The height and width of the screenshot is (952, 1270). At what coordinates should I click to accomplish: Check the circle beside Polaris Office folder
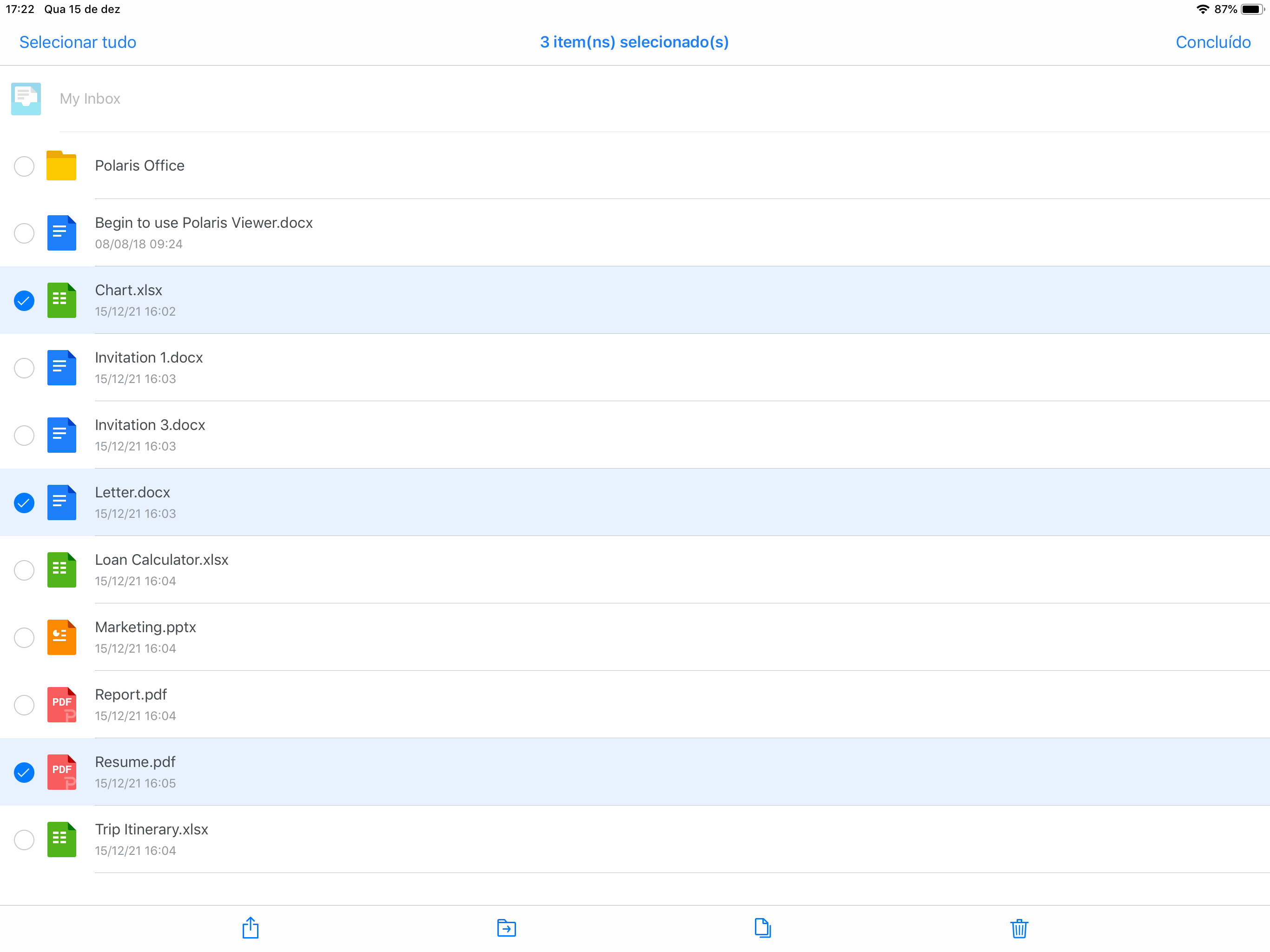point(24,166)
